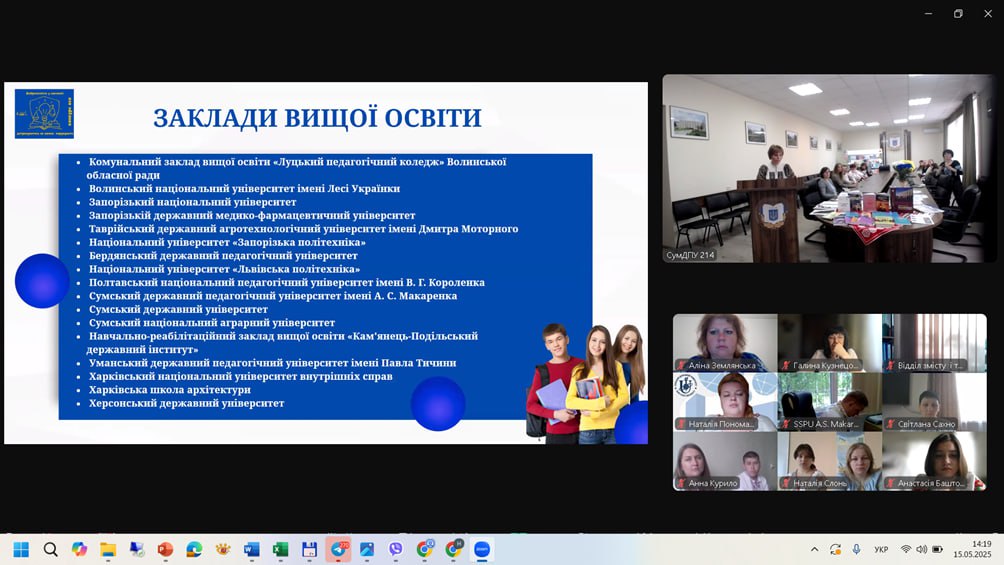Image resolution: width=1004 pixels, height=565 pixels.
Task: Switch to Microsoft Word in taskbar
Action: coord(252,550)
